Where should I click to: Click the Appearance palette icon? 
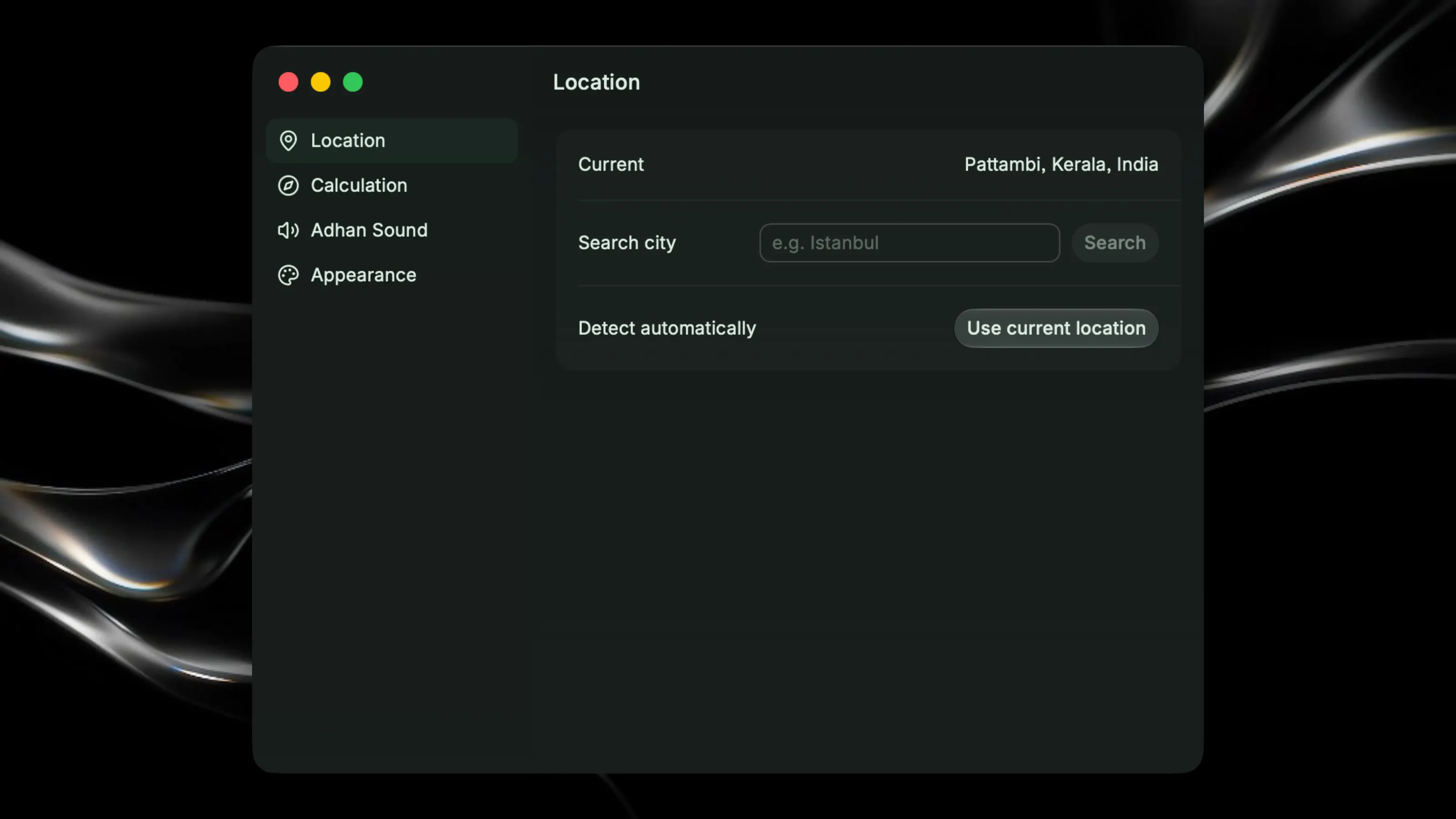288,275
